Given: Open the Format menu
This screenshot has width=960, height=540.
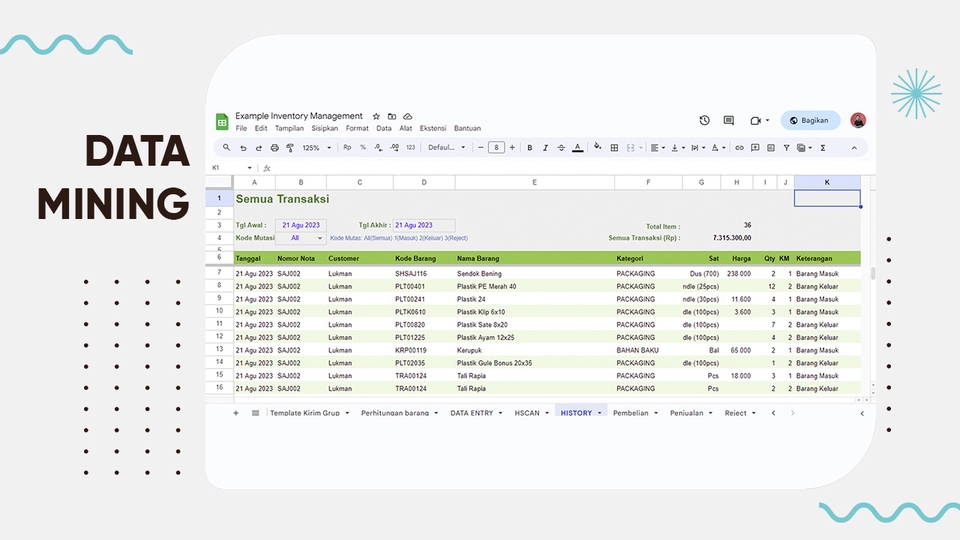Looking at the screenshot, I should (x=357, y=129).
